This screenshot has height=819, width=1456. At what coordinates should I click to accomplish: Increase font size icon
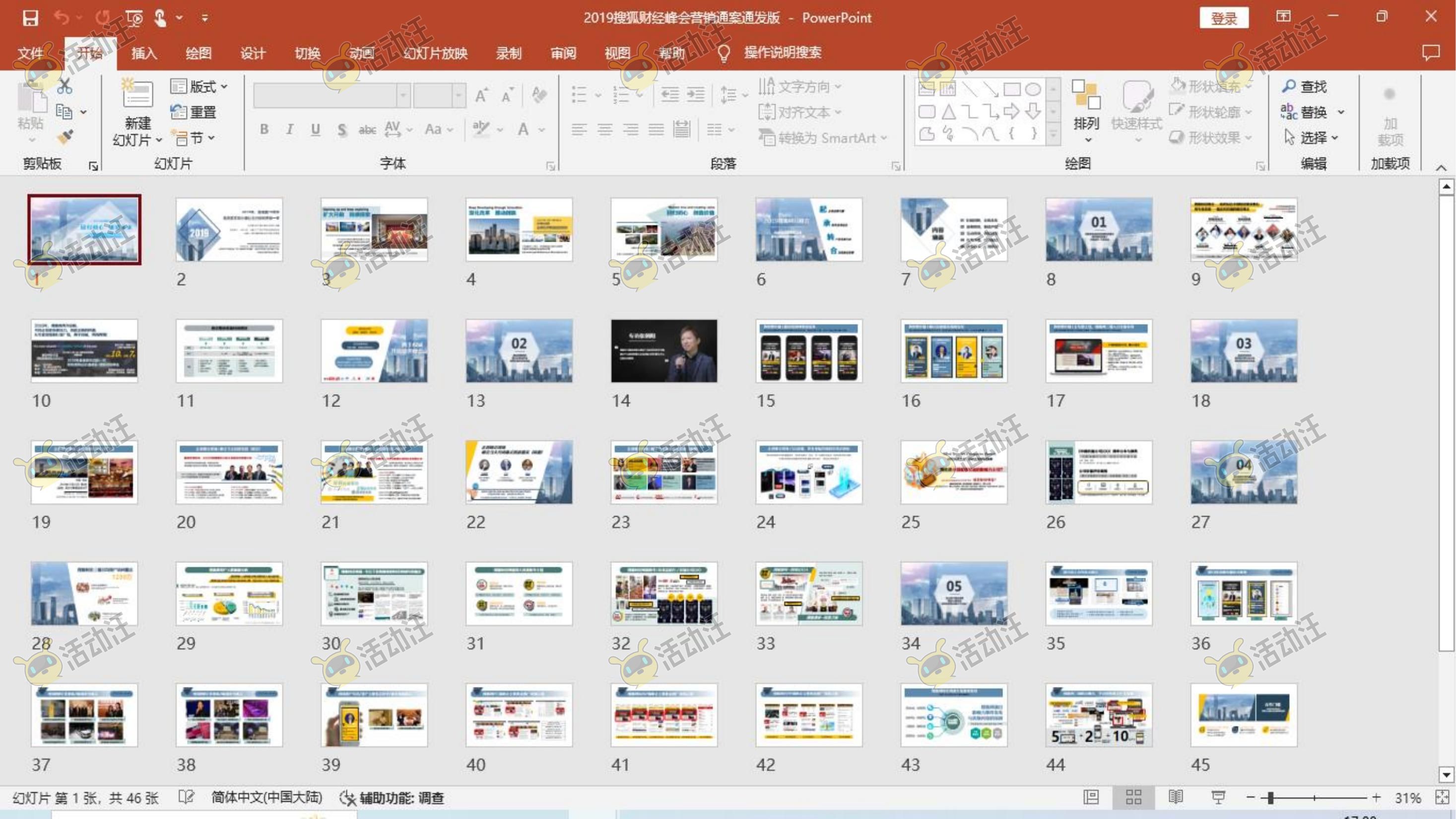coord(481,95)
